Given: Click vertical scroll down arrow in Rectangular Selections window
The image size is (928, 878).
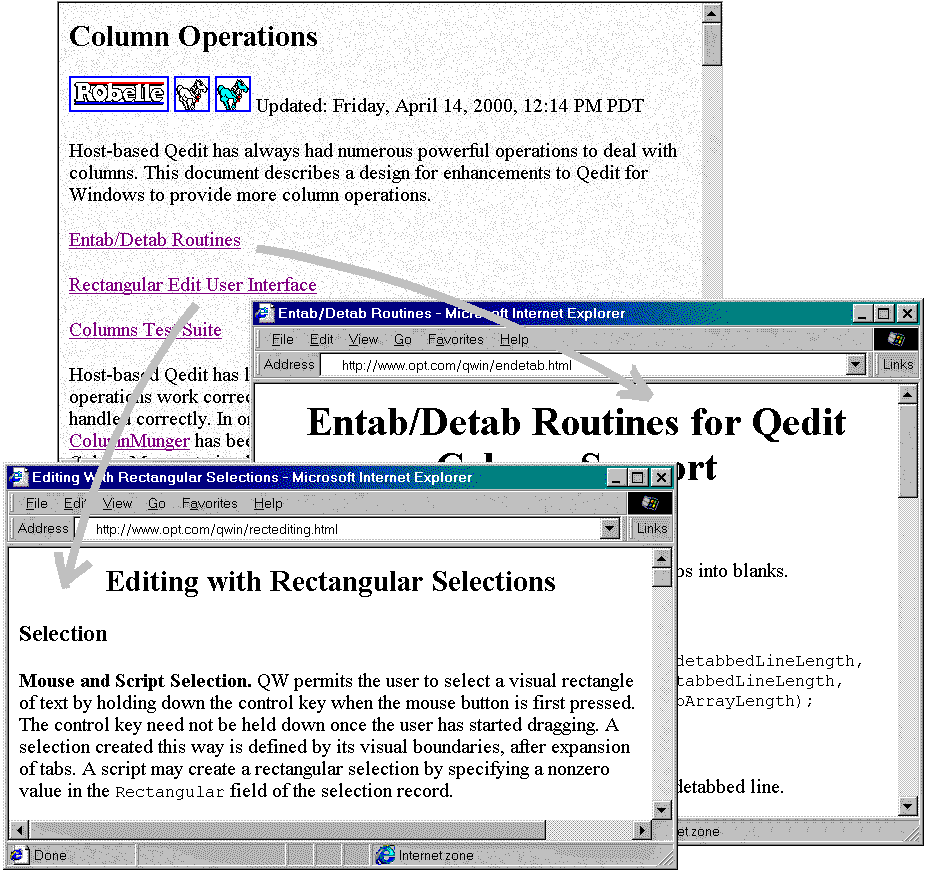Looking at the screenshot, I should coord(662,809).
